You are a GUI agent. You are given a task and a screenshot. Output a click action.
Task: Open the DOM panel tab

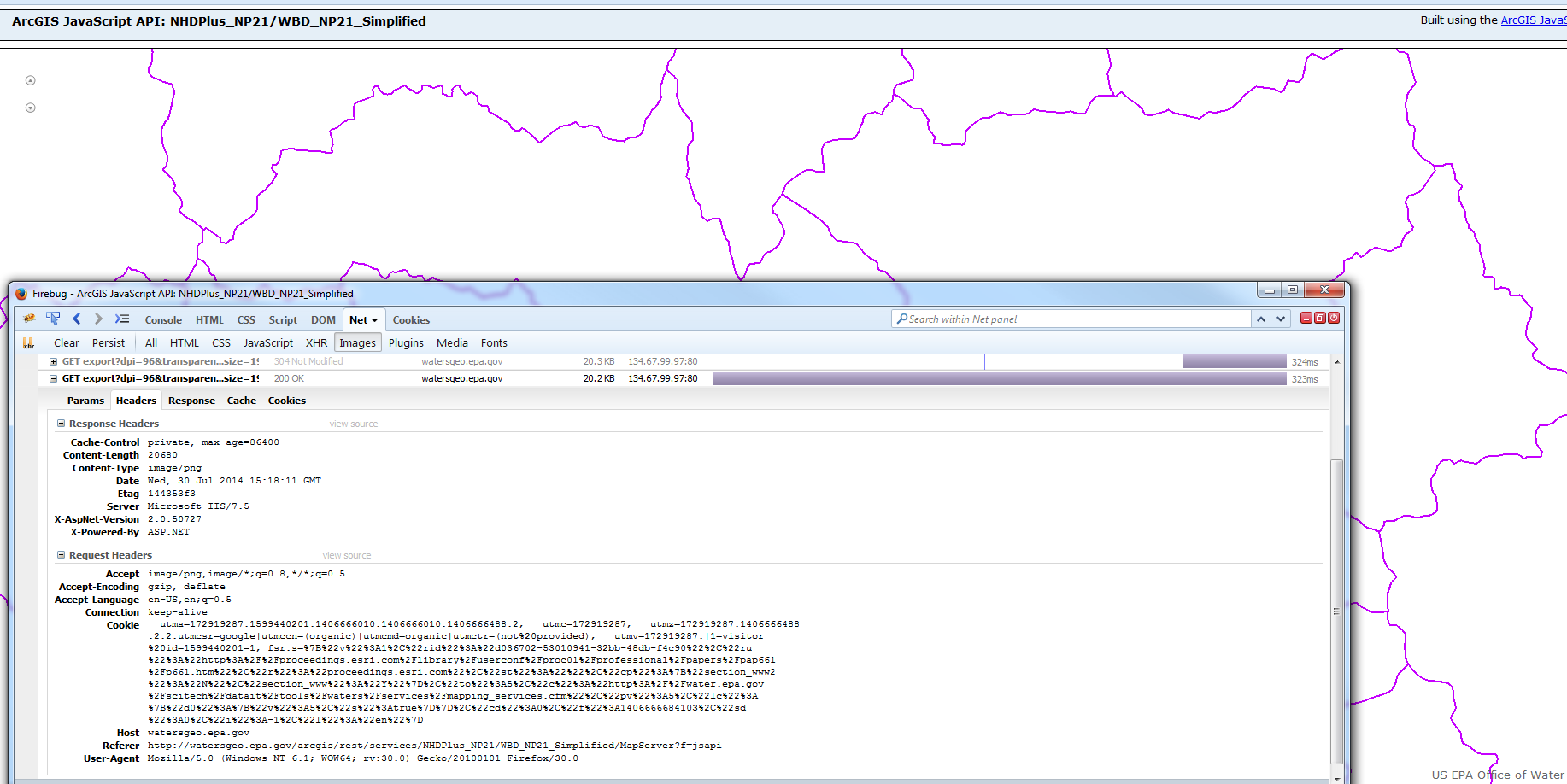point(323,320)
